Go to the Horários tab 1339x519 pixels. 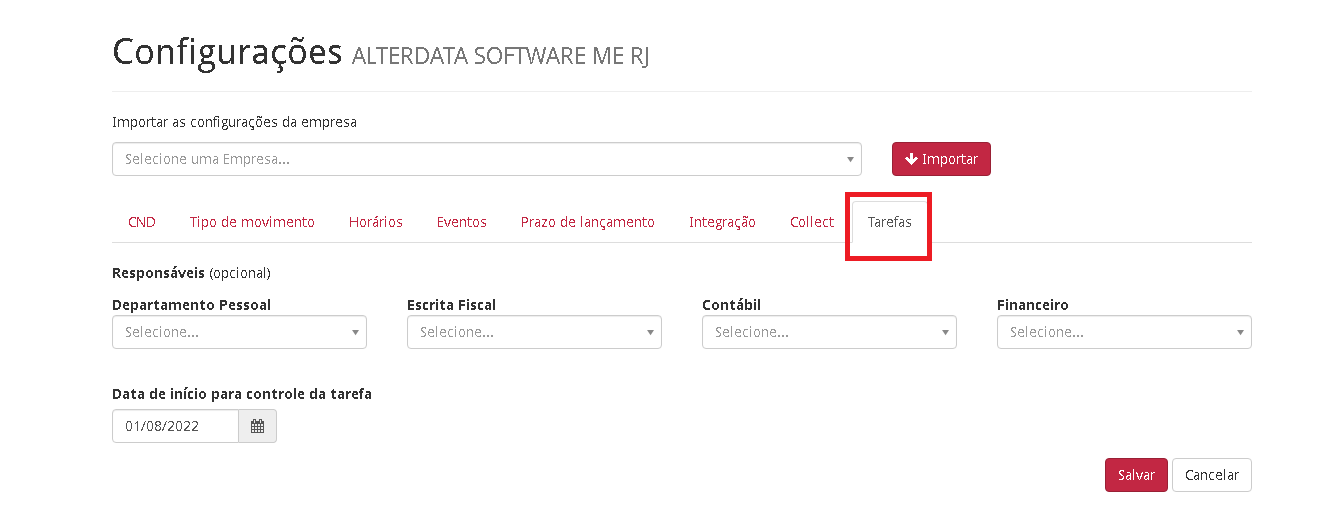[x=376, y=222]
